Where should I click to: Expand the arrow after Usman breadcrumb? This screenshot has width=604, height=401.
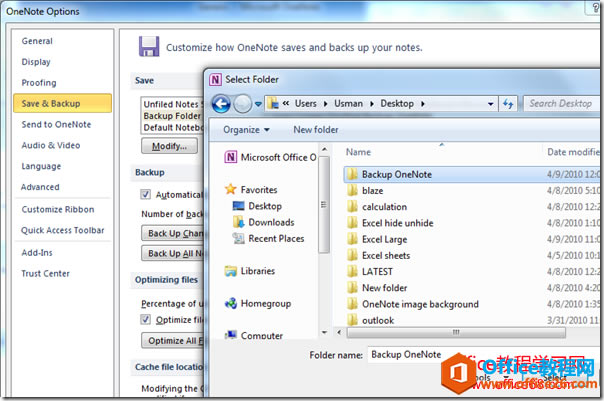(x=372, y=104)
